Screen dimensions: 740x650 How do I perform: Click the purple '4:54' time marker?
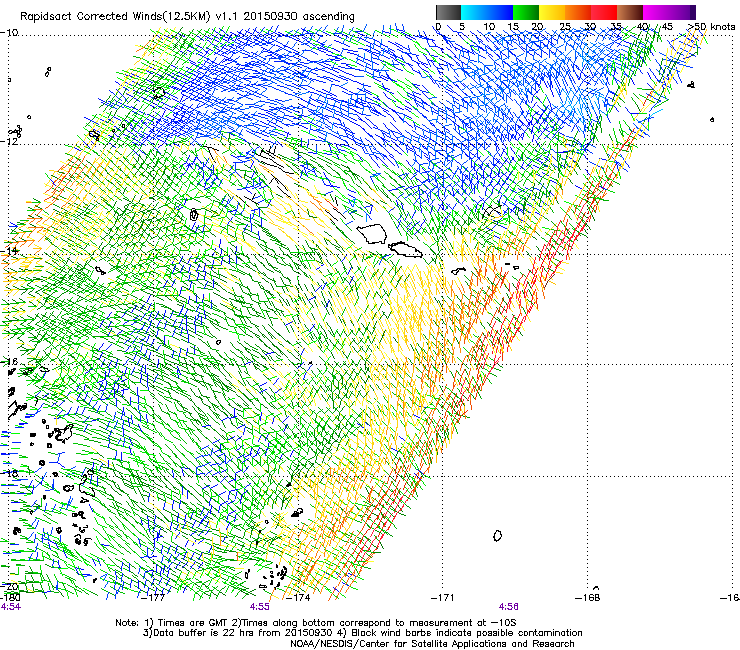(11, 607)
